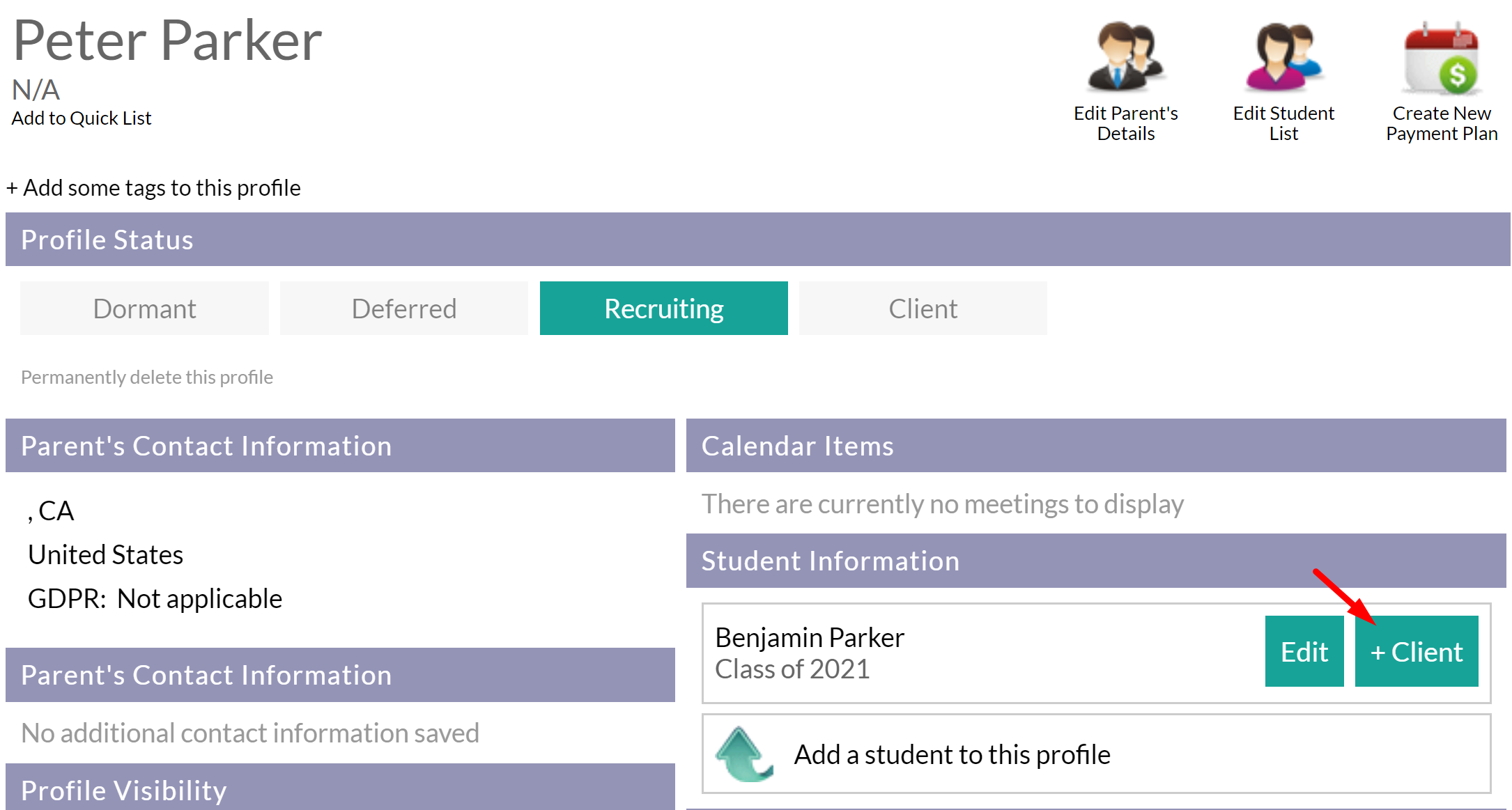The image size is (1512, 810).
Task: Click the Calendar Items section header
Action: [797, 446]
